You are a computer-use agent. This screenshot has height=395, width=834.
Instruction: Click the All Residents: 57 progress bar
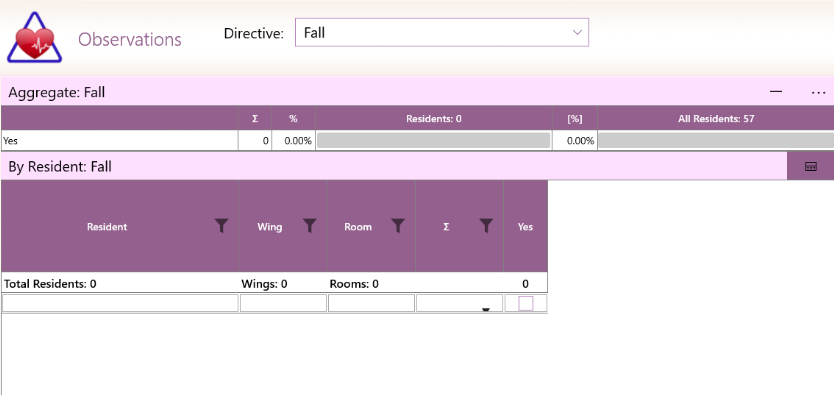tap(716, 140)
